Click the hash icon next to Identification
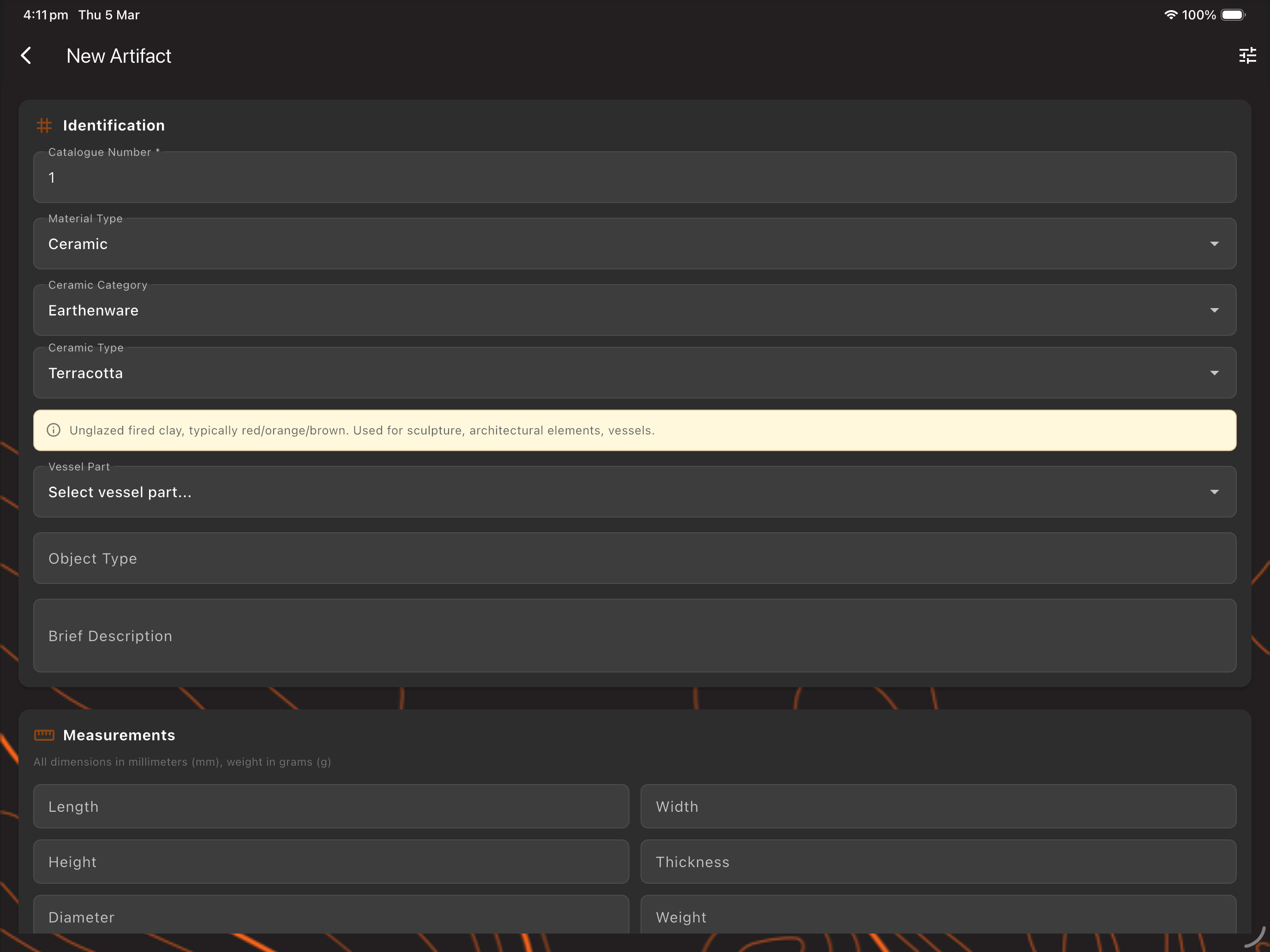The height and width of the screenshot is (952, 1270). tap(44, 125)
